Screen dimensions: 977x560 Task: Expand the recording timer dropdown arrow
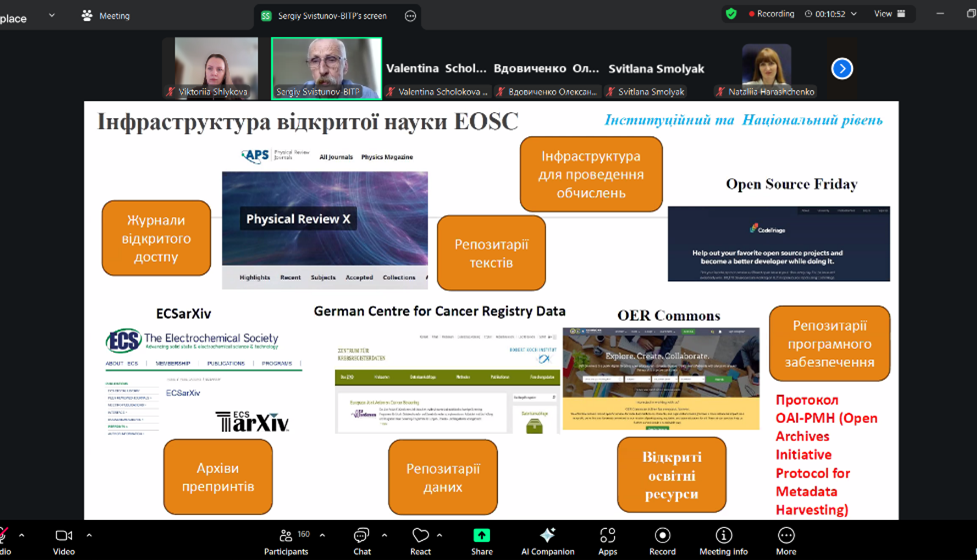pyautogui.click(x=853, y=14)
